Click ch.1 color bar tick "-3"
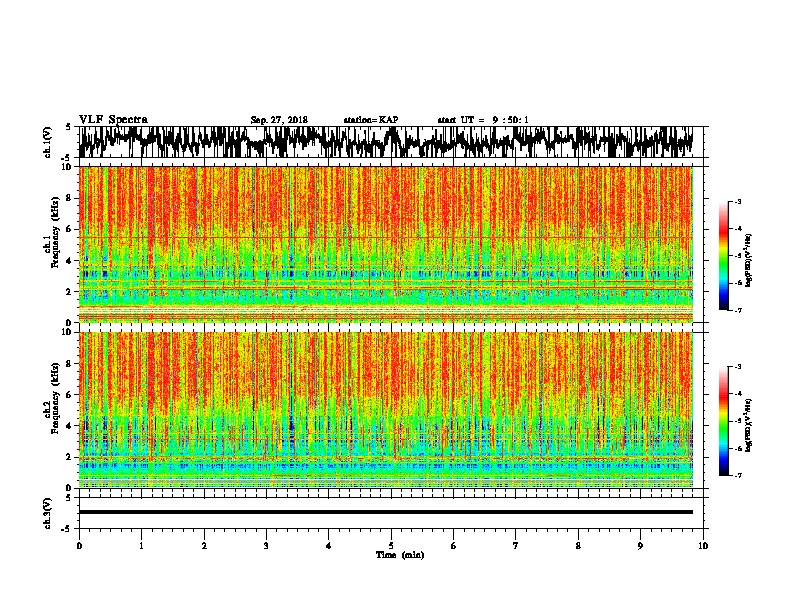The width and height of the screenshot is (792, 612). click(737, 202)
